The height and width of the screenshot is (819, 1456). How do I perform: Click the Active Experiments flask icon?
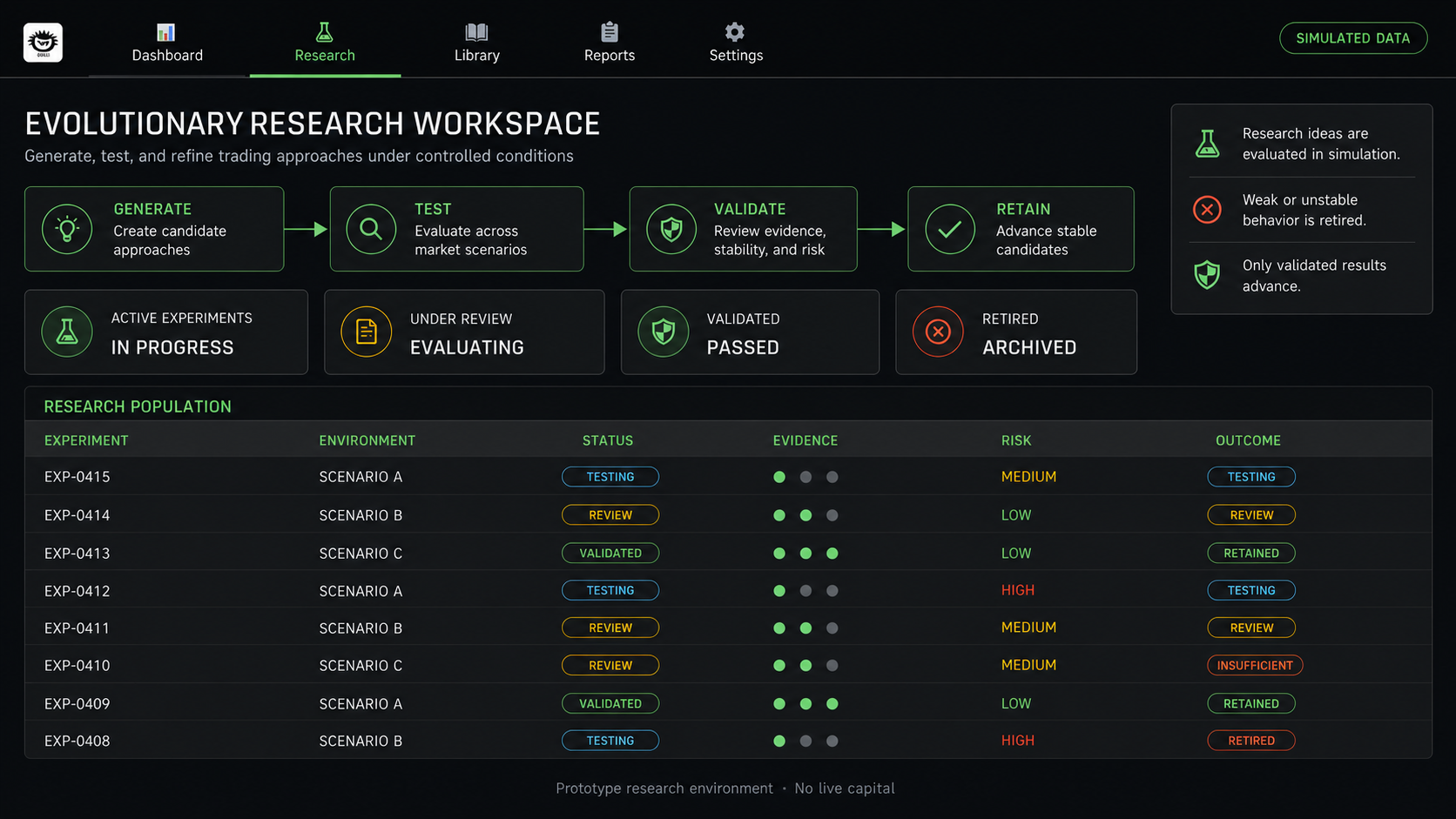67,332
